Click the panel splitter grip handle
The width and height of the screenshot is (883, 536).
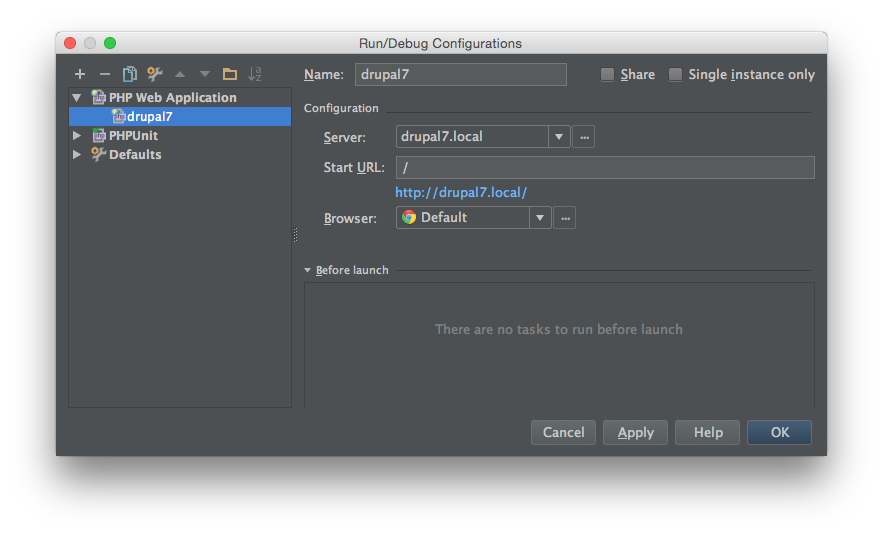pos(295,235)
